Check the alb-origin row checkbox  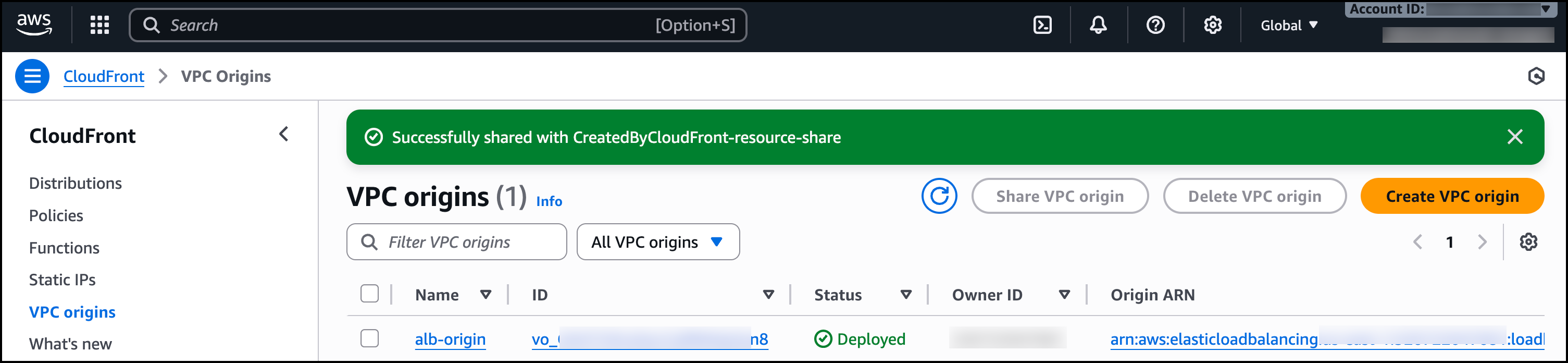click(x=369, y=338)
